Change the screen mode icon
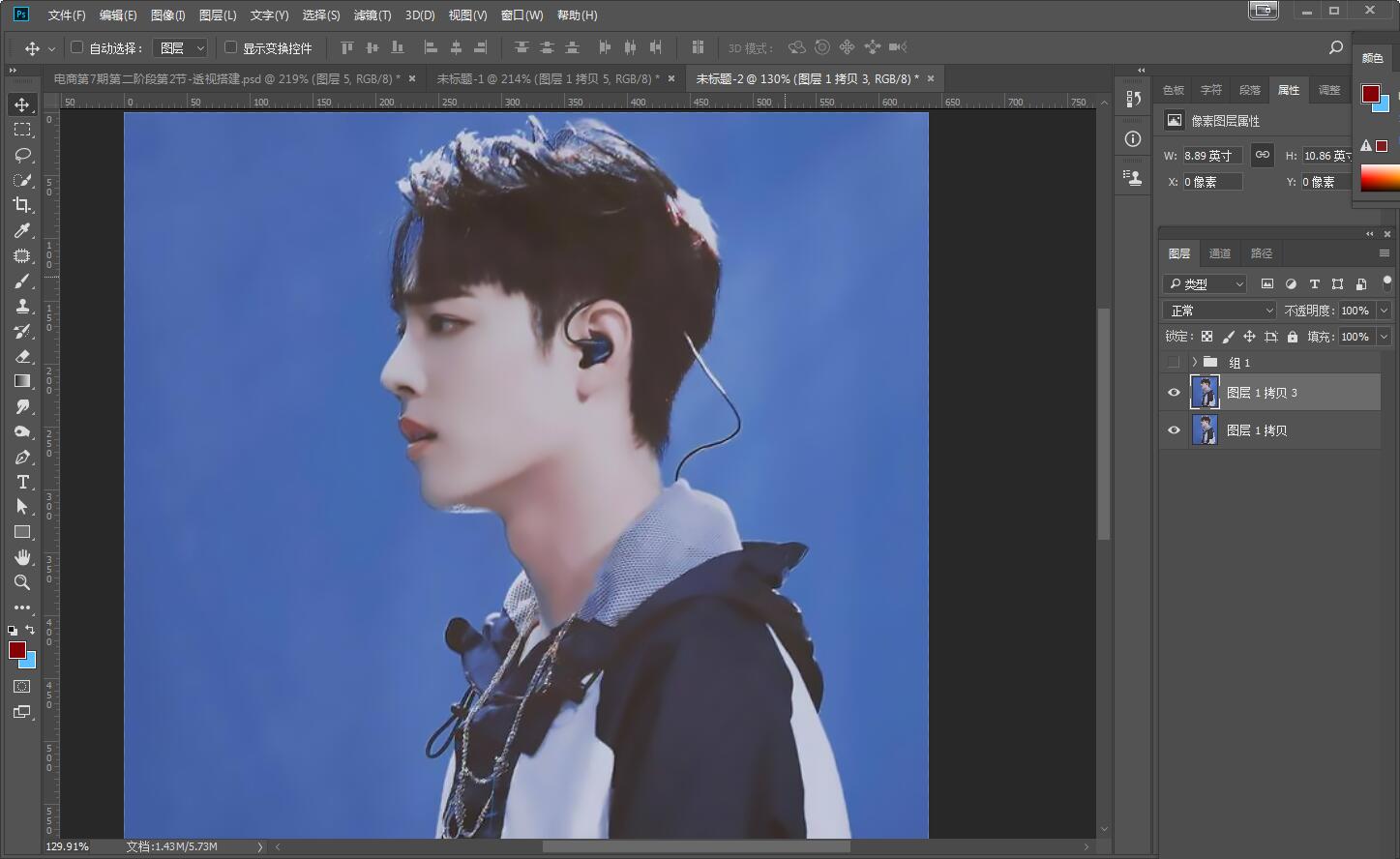 pos(22,712)
